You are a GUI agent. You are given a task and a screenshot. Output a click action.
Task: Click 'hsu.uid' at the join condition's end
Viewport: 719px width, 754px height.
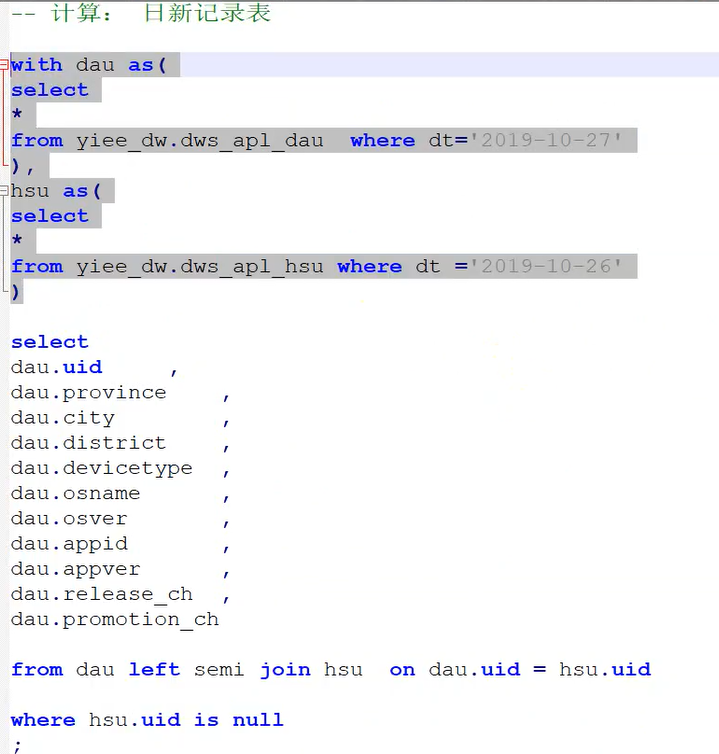click(x=605, y=670)
